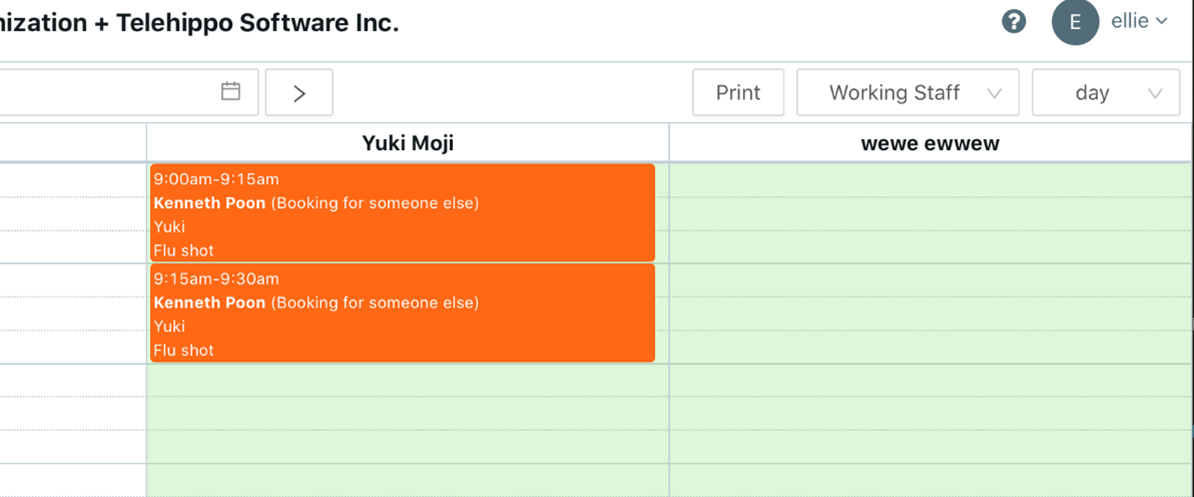Expand the ellie account menu chevron
The width and height of the screenshot is (1194, 497).
coord(1161,21)
